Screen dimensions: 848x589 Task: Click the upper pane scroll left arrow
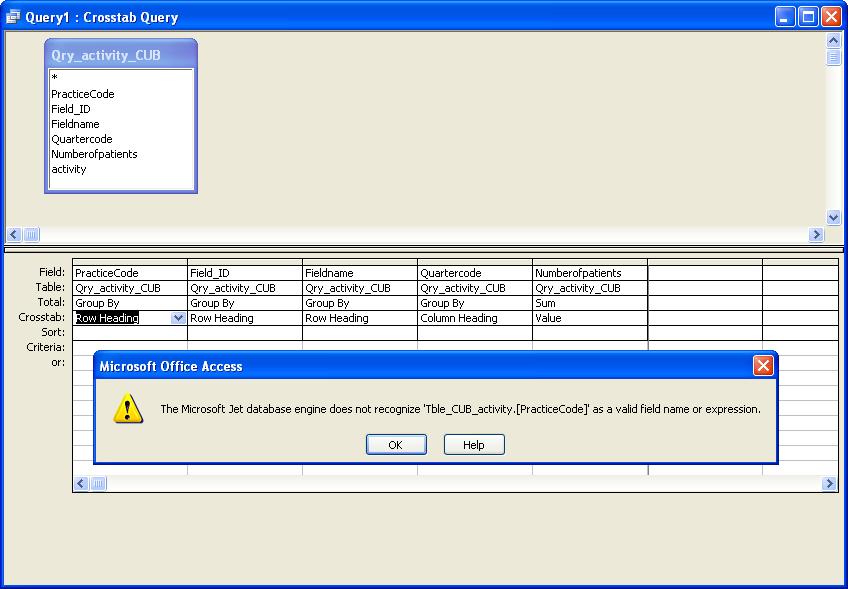click(14, 234)
